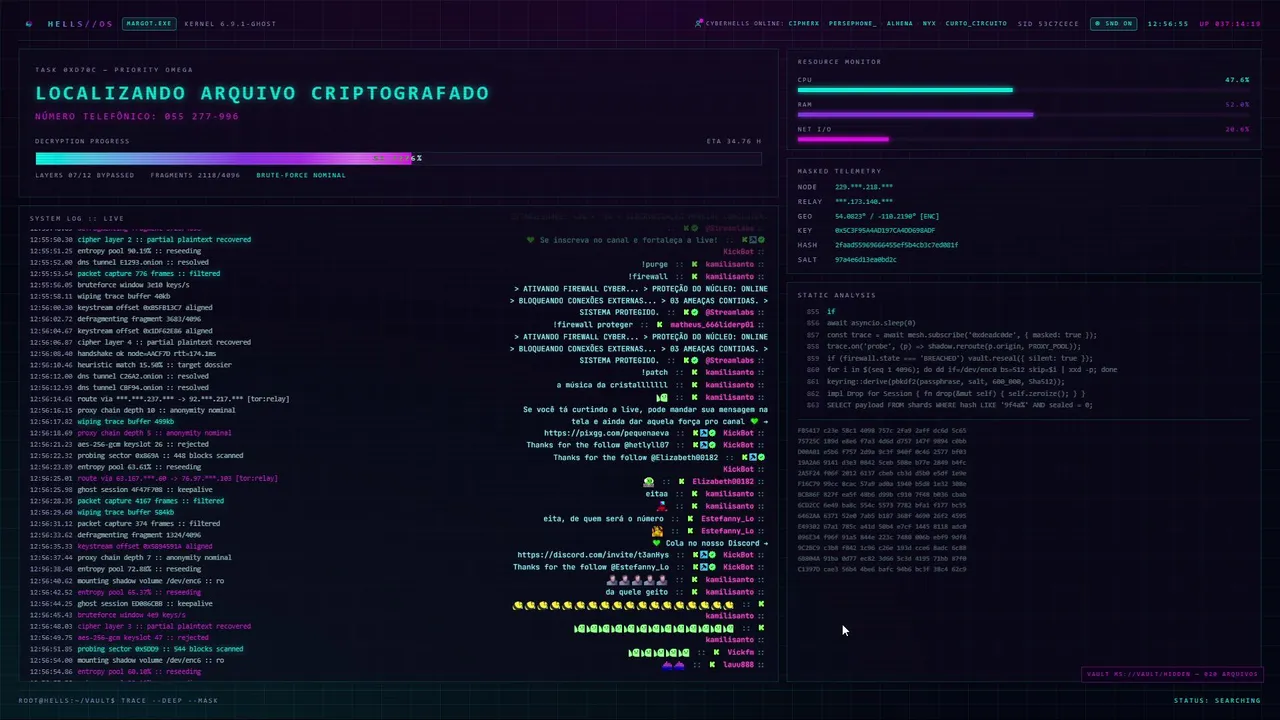The height and width of the screenshot is (720, 1280).
Task: Click the Kick badge beside Elizabeth00182 username
Action: point(680,482)
